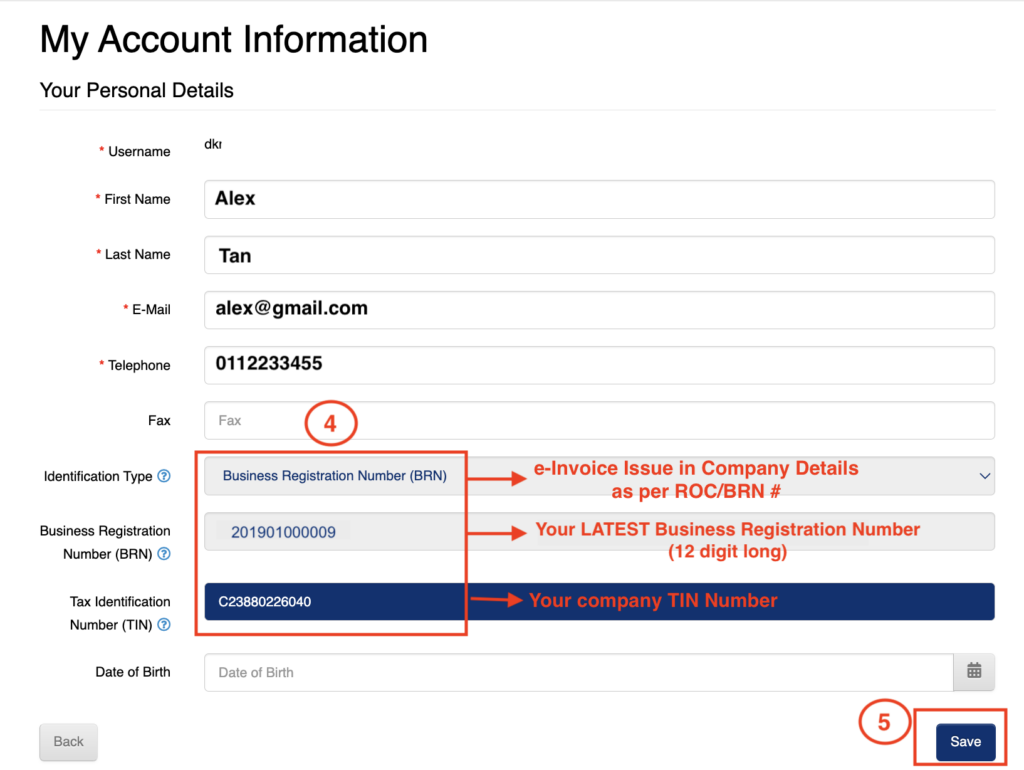Image resolution: width=1024 pixels, height=770 pixels.
Task: Open the Date of Birth calendar picker
Action: pyautogui.click(x=974, y=672)
